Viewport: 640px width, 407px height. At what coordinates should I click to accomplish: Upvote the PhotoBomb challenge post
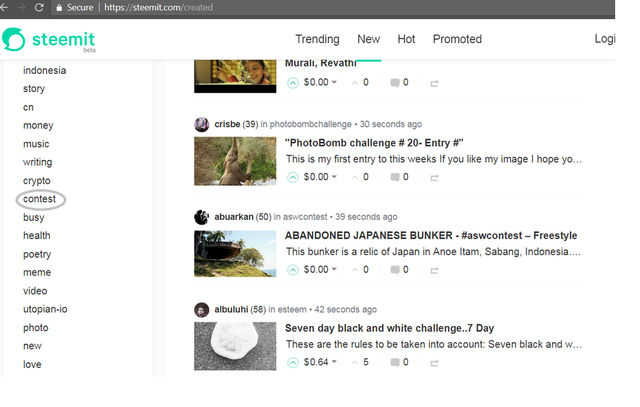coord(293,178)
